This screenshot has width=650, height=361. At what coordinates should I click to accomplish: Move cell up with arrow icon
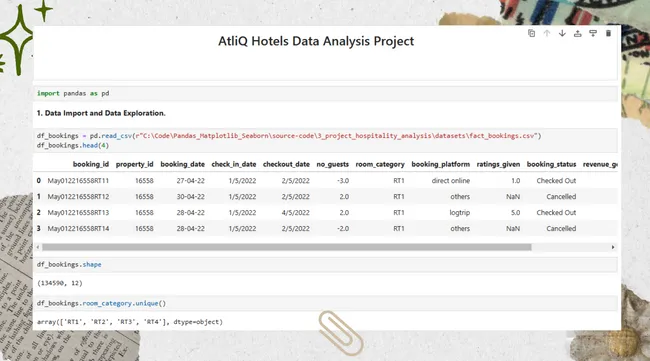[x=547, y=33]
